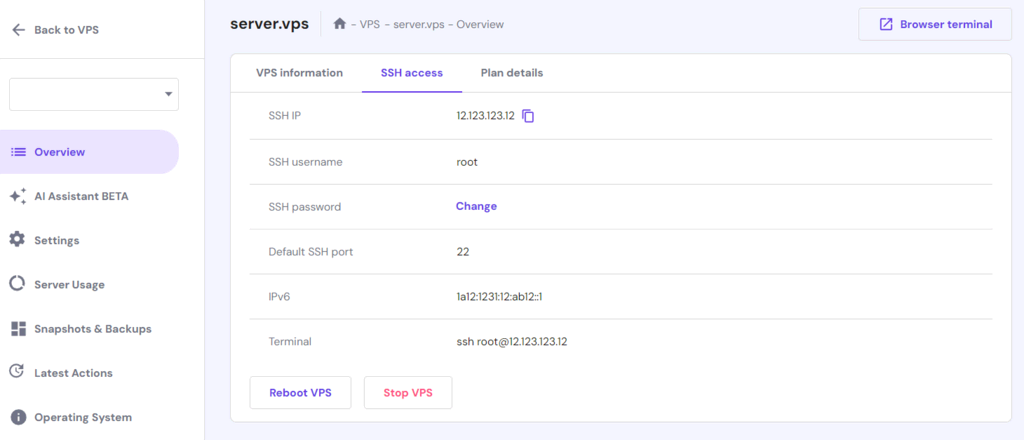This screenshot has width=1024, height=440.
Task: Click the Server Usage circular icon
Action: tap(17, 284)
